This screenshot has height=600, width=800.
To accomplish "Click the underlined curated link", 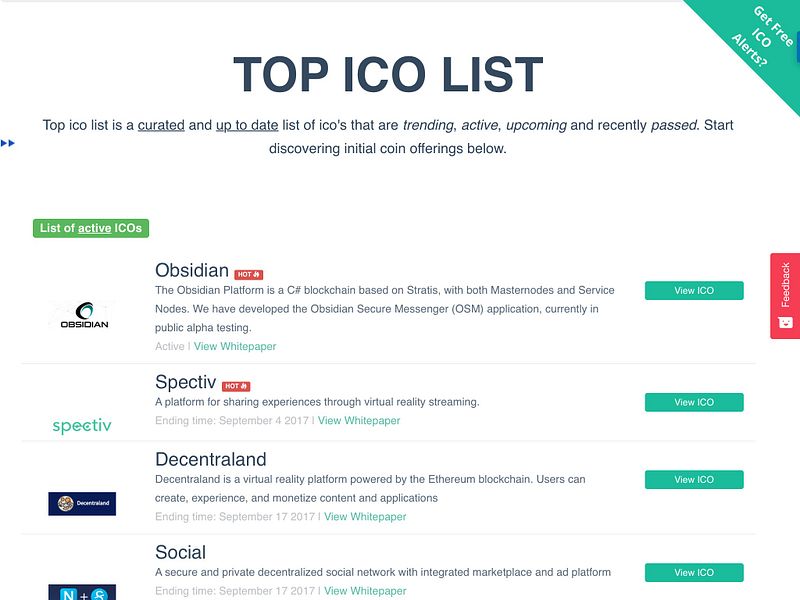I will pos(160,125).
